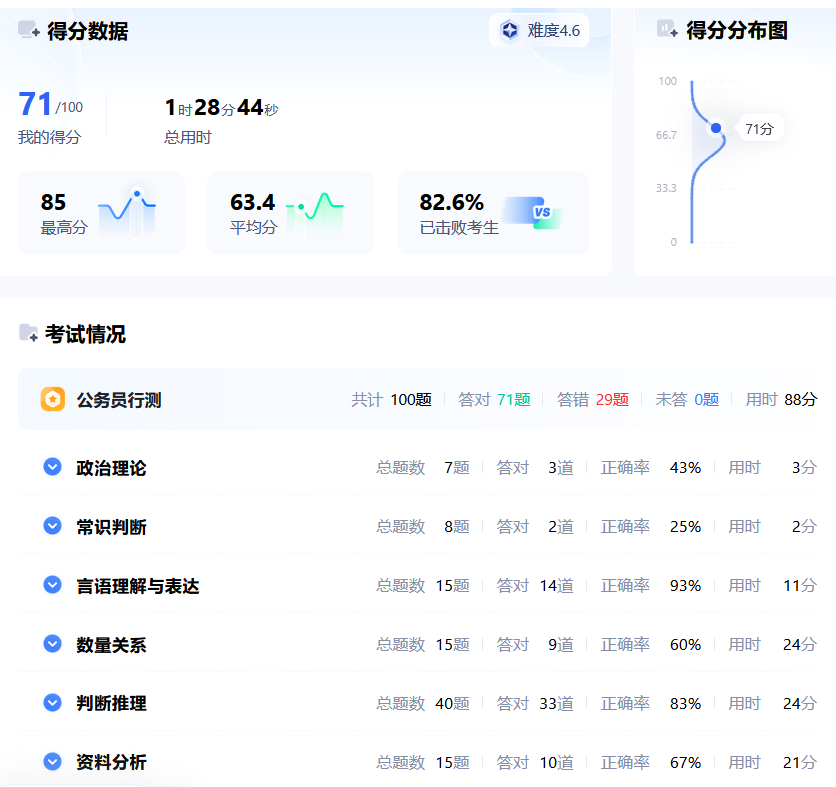This screenshot has width=836, height=787.
Task: Expand the 政治理论 section
Action: point(53,467)
